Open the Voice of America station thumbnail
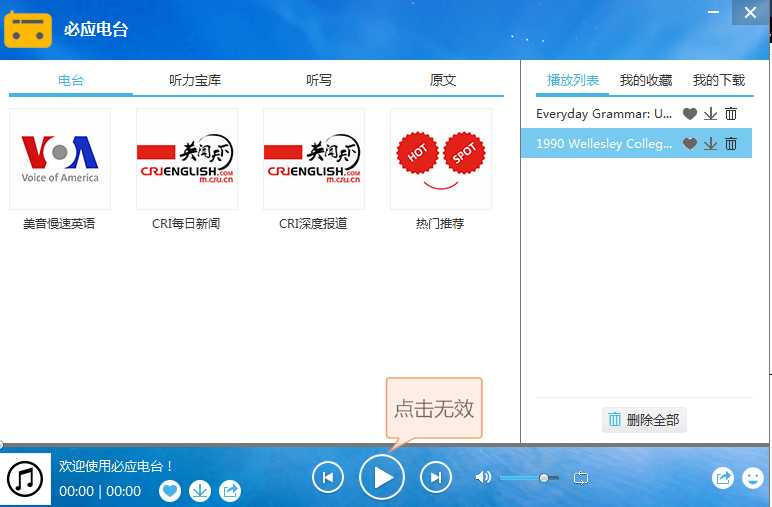 click(x=60, y=159)
